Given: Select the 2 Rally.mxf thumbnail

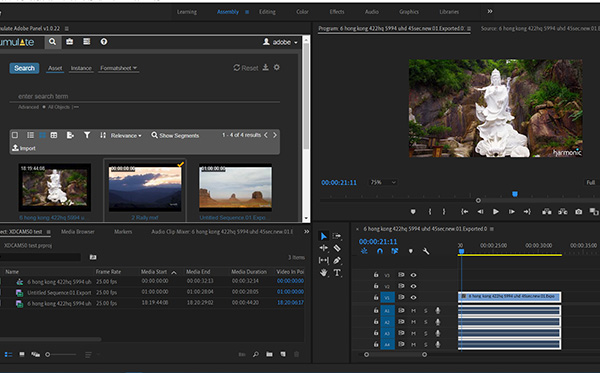Looking at the screenshot, I should coord(145,187).
